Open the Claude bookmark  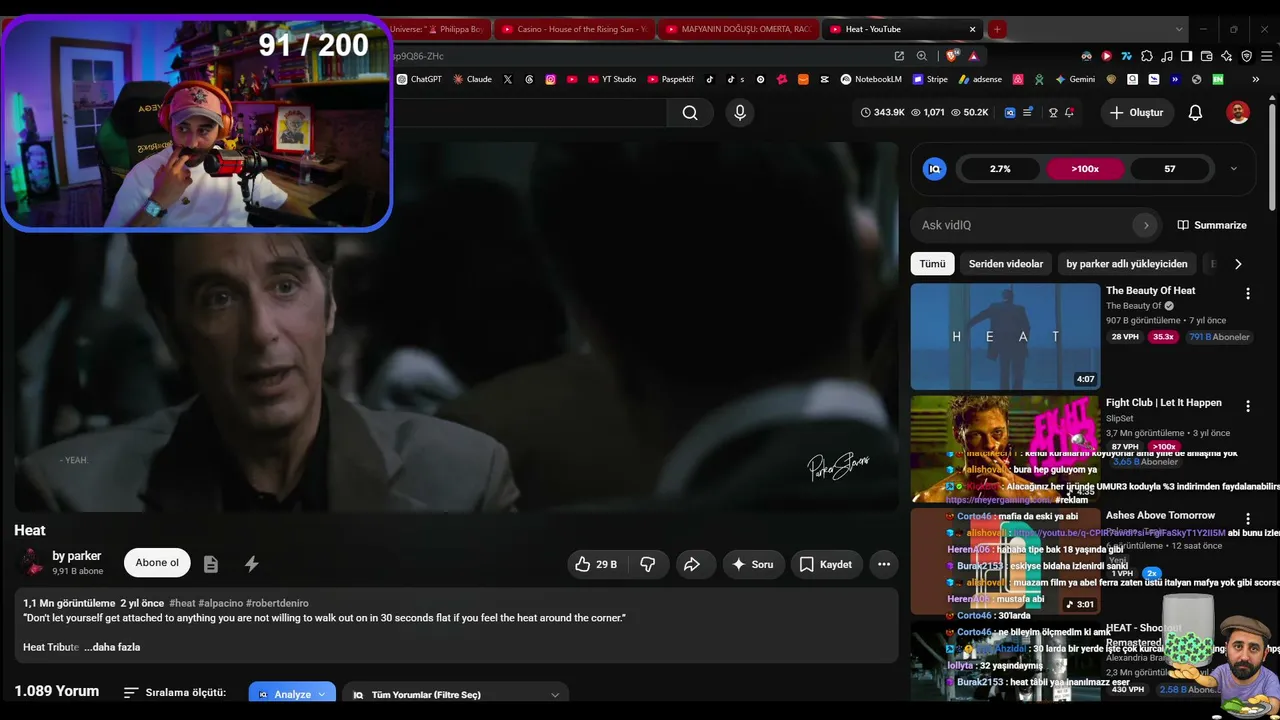[x=472, y=79]
